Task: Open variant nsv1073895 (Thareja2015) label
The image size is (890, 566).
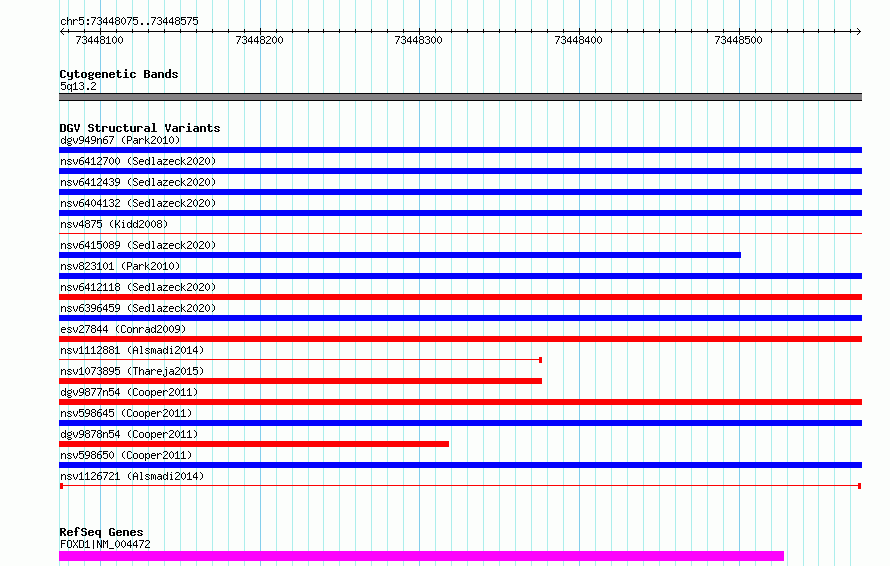Action: tap(132, 371)
